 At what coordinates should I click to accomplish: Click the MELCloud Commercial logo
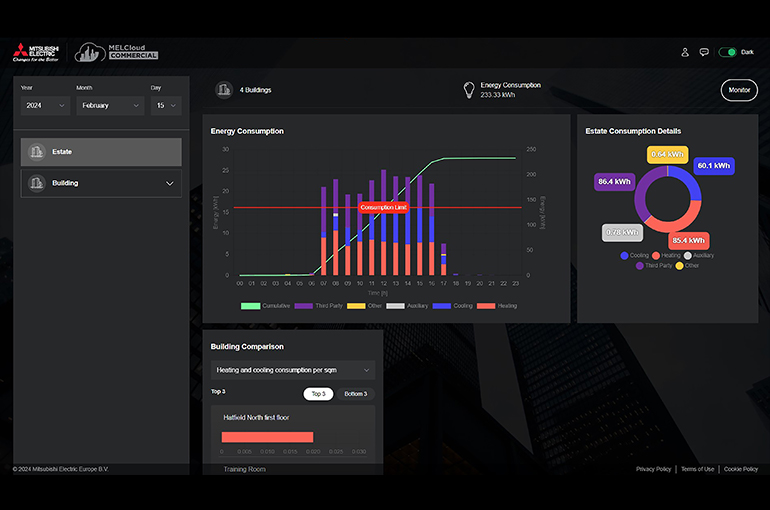click(117, 52)
